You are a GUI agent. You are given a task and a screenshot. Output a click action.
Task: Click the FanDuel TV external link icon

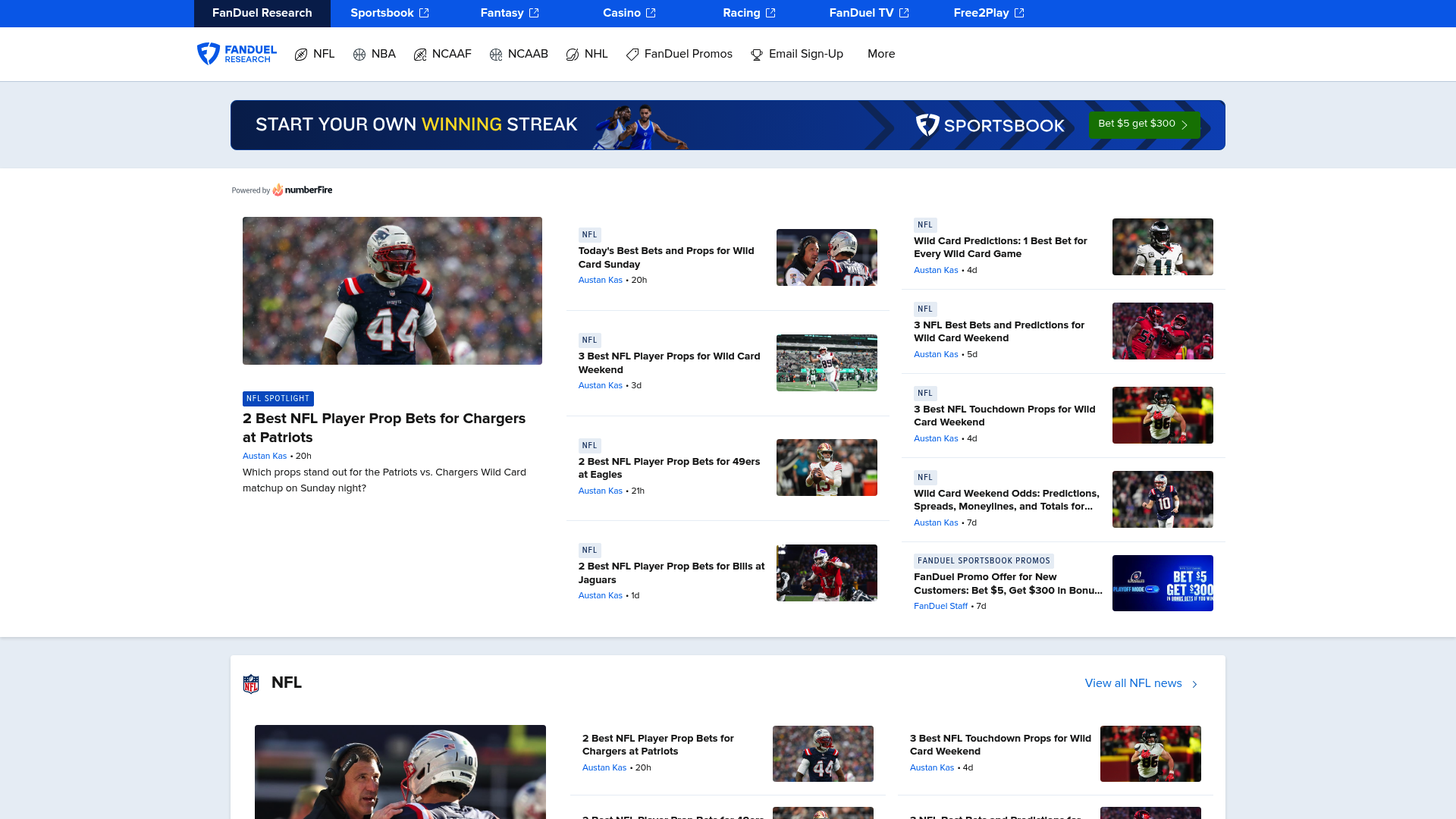(x=904, y=13)
